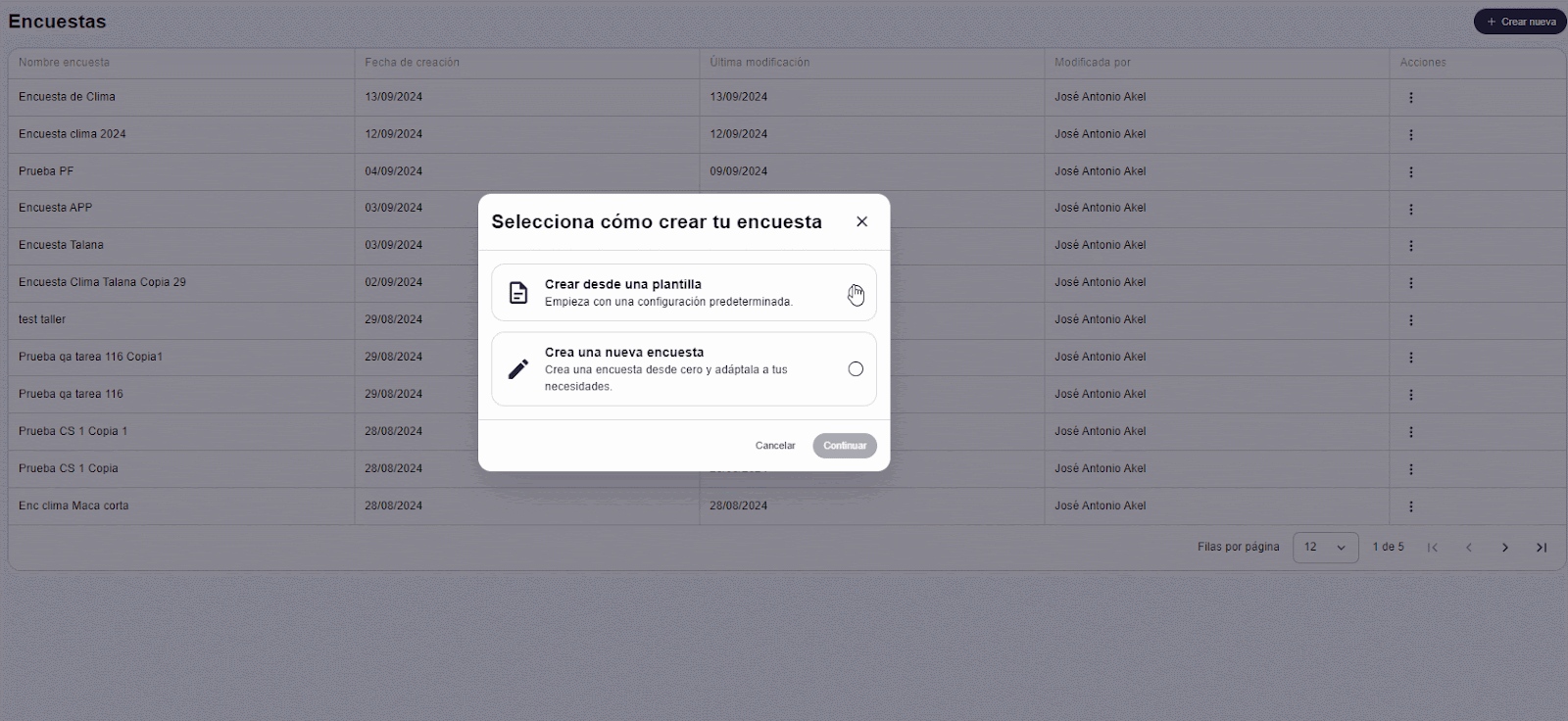Go to next page of table
The width and height of the screenshot is (1568, 721).
tap(1505, 548)
